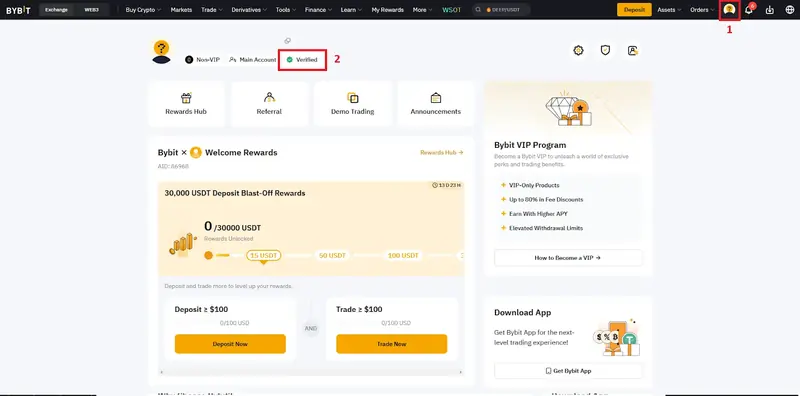The image size is (800, 396).
Task: Expand the Learn dropdown
Action: pyautogui.click(x=352, y=10)
